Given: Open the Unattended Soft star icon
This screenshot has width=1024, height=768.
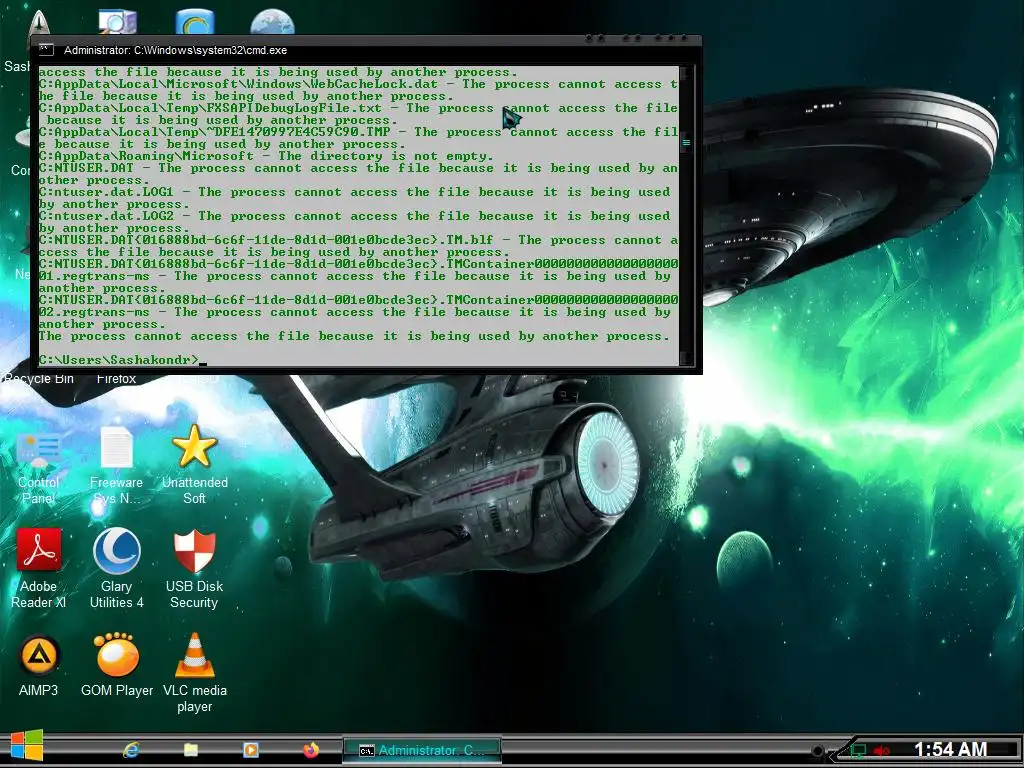Looking at the screenshot, I should click(195, 465).
